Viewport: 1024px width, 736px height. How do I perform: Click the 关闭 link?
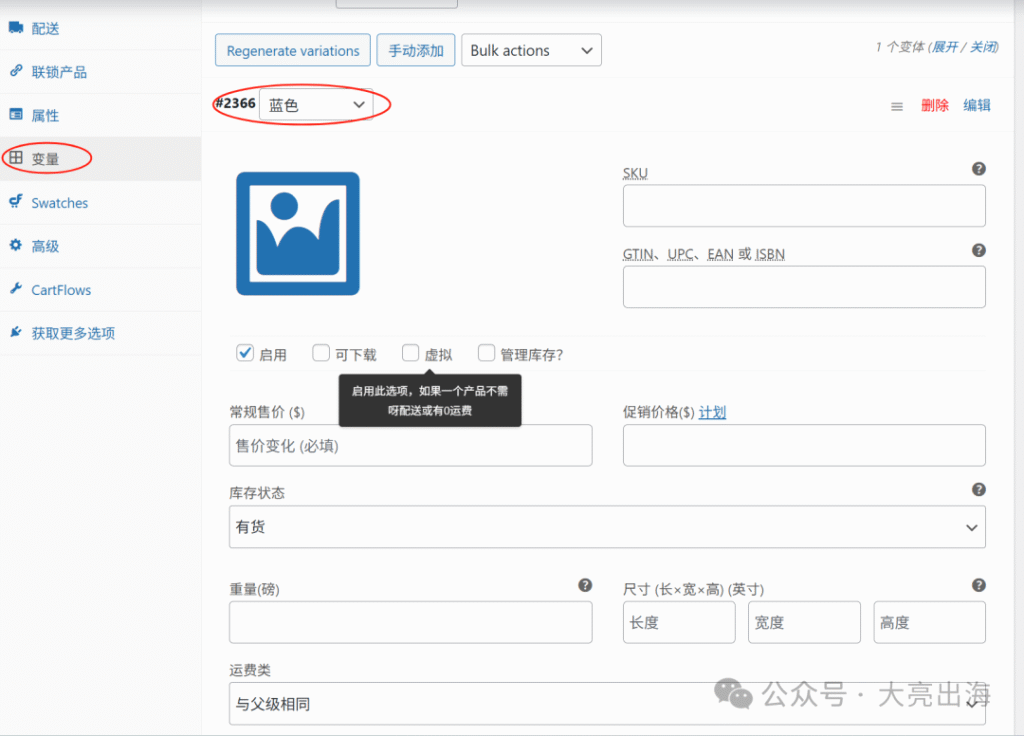click(983, 46)
